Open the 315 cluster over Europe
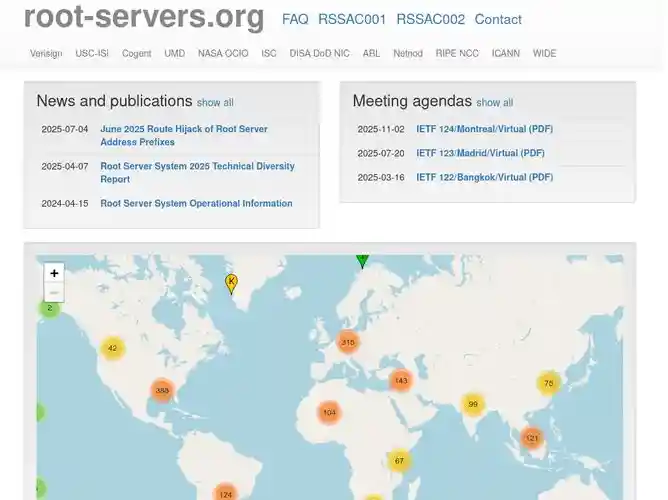This screenshot has width=668, height=500. [x=348, y=342]
